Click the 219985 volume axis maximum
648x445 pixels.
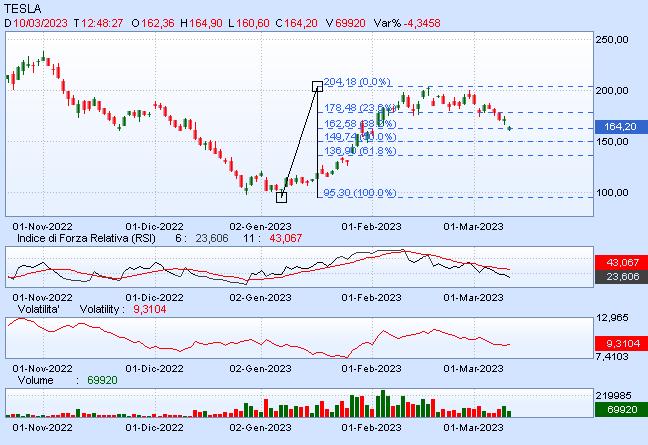coord(613,396)
